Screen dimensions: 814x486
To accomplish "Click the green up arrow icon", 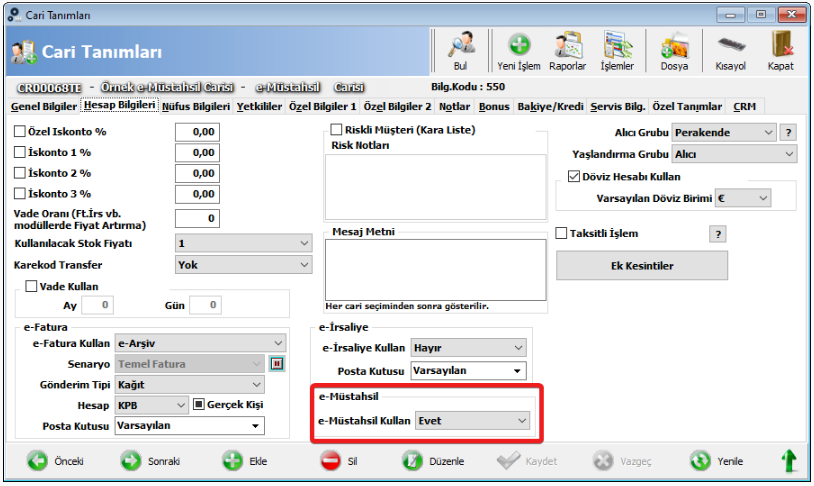I will click(789, 461).
